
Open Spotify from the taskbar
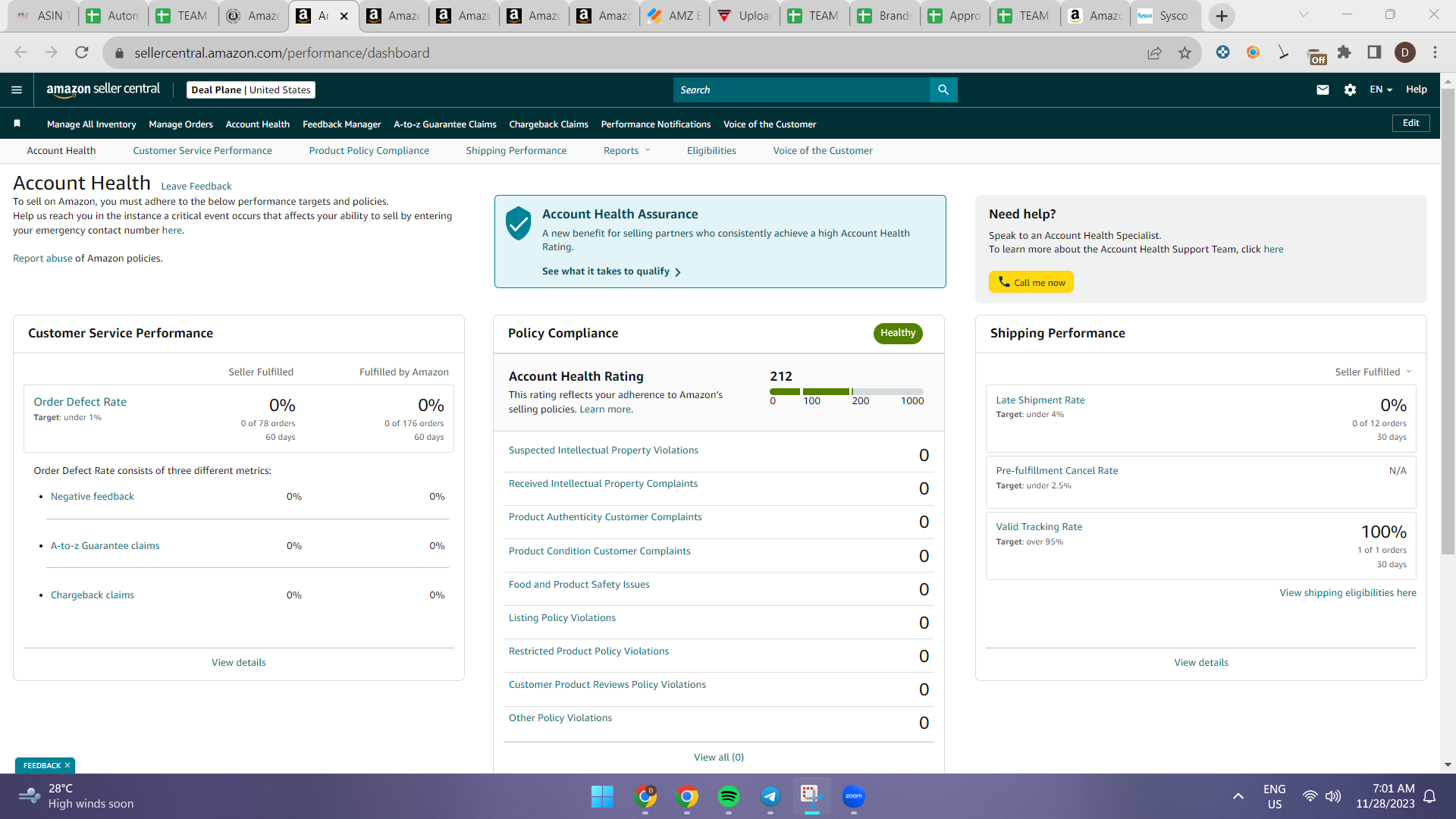coord(729,796)
